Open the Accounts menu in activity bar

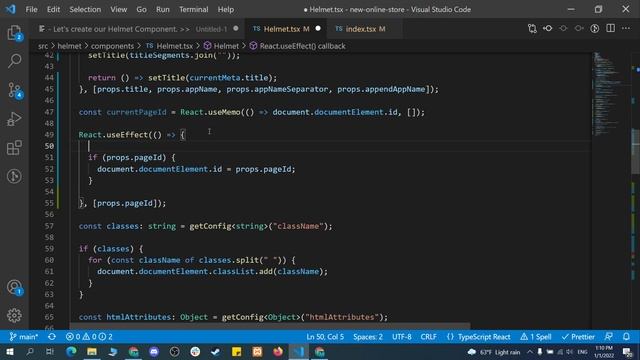(x=15, y=287)
